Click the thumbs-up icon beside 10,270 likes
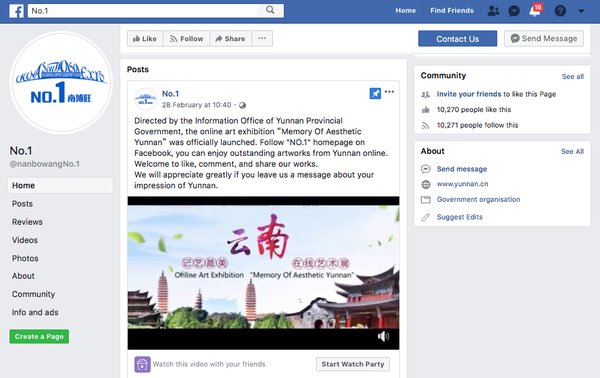Viewport: 600px width, 378px height. [426, 110]
